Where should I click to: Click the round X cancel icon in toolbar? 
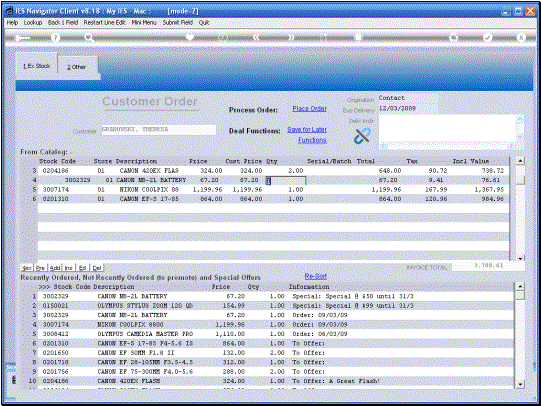point(521,38)
